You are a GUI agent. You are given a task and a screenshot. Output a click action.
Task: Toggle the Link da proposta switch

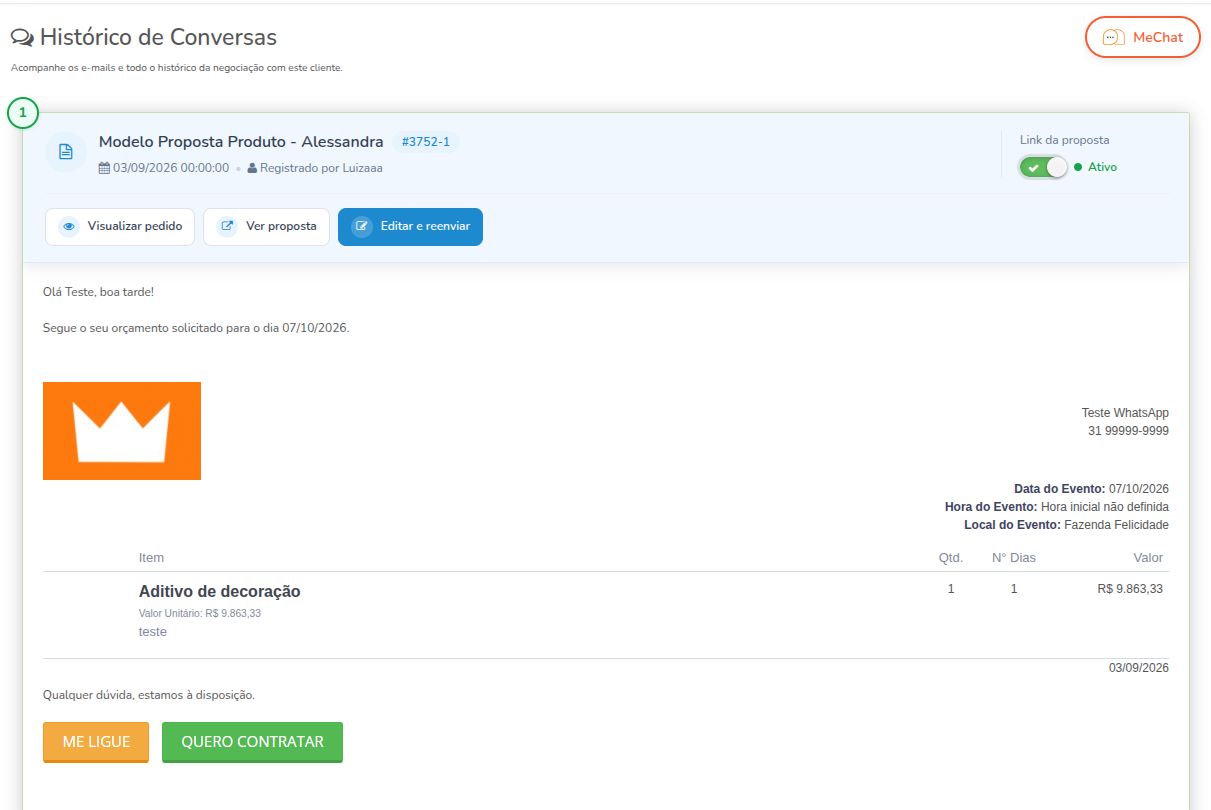tap(1044, 167)
